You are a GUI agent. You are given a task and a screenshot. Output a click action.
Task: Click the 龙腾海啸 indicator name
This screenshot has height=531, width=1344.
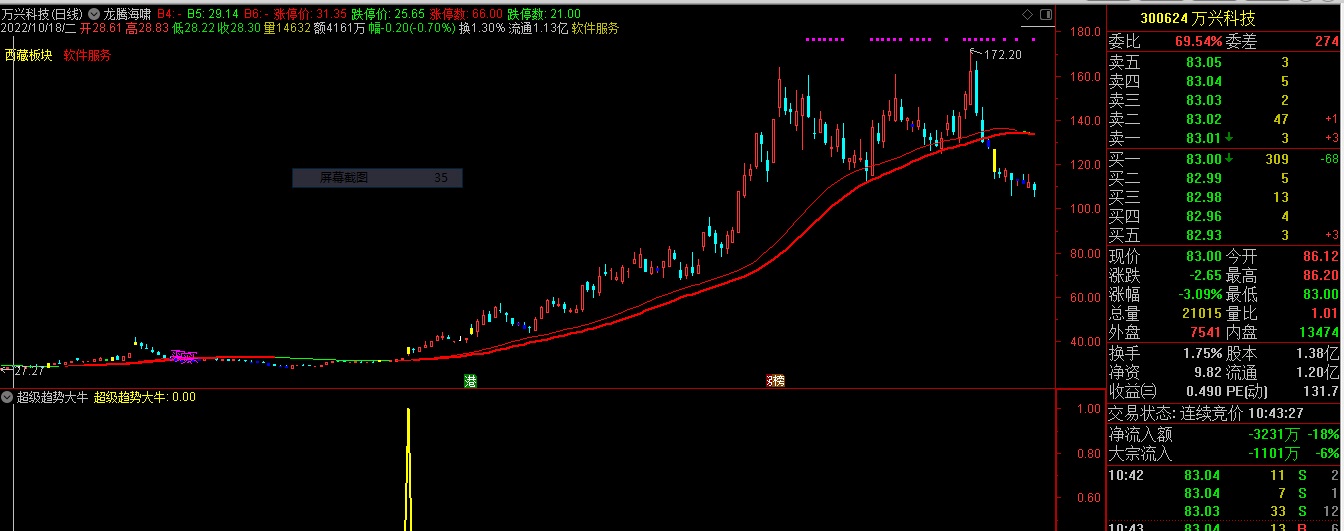(x=128, y=14)
